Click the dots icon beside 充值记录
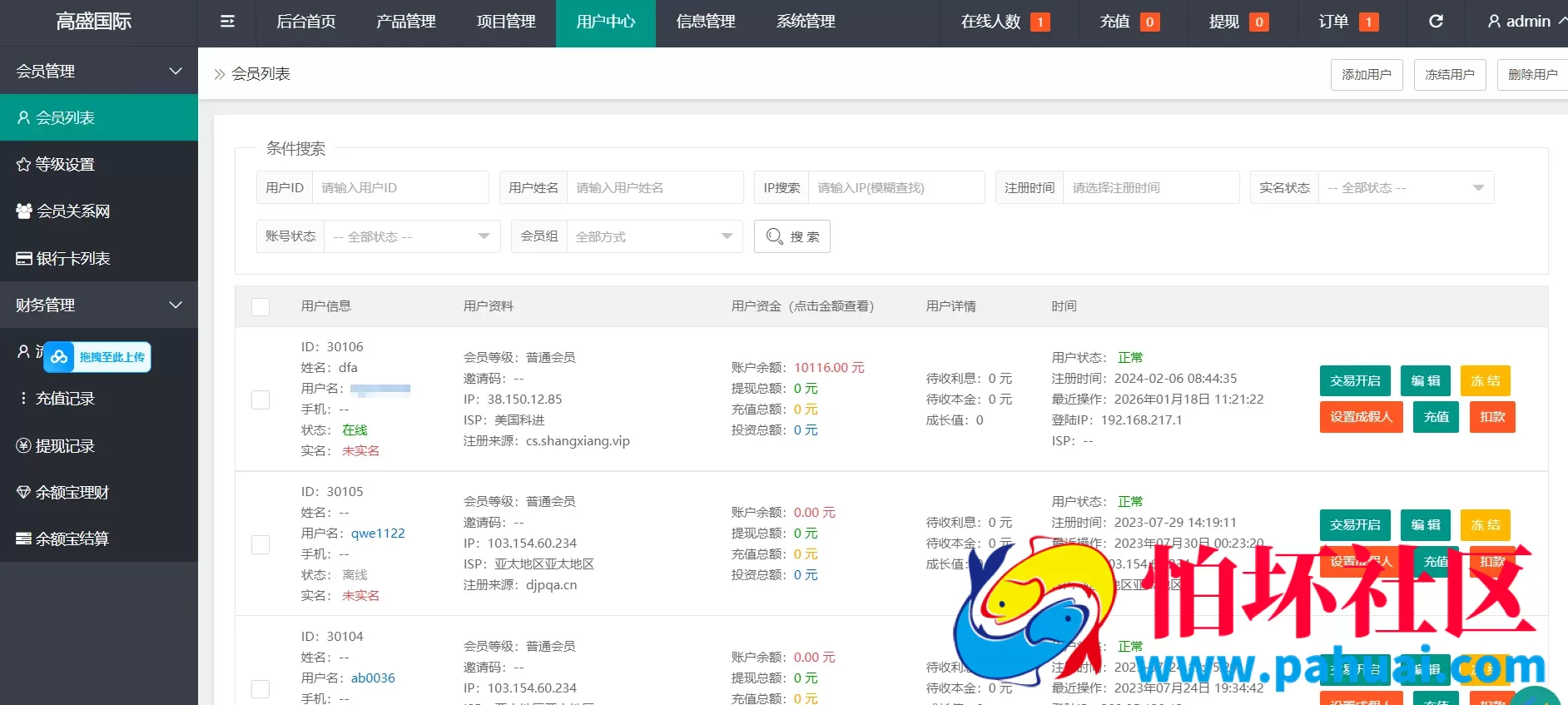 point(23,399)
